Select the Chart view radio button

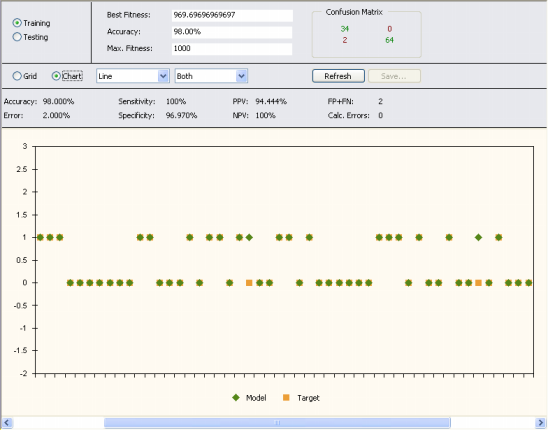(x=56, y=76)
